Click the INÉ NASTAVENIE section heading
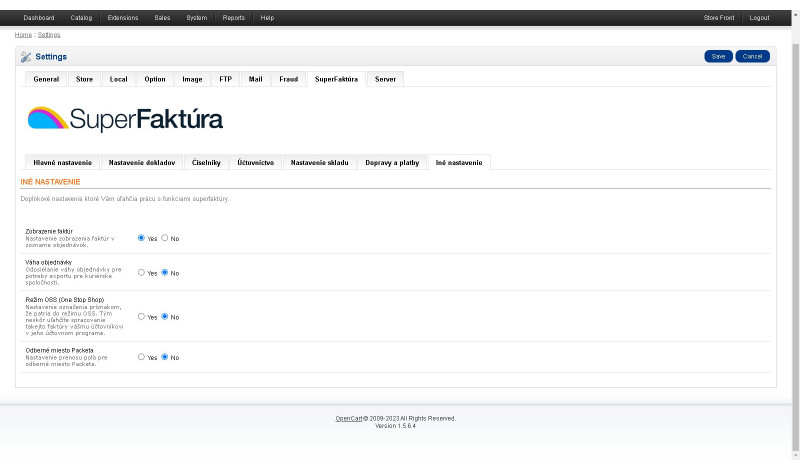This screenshot has width=800, height=470. [x=51, y=182]
